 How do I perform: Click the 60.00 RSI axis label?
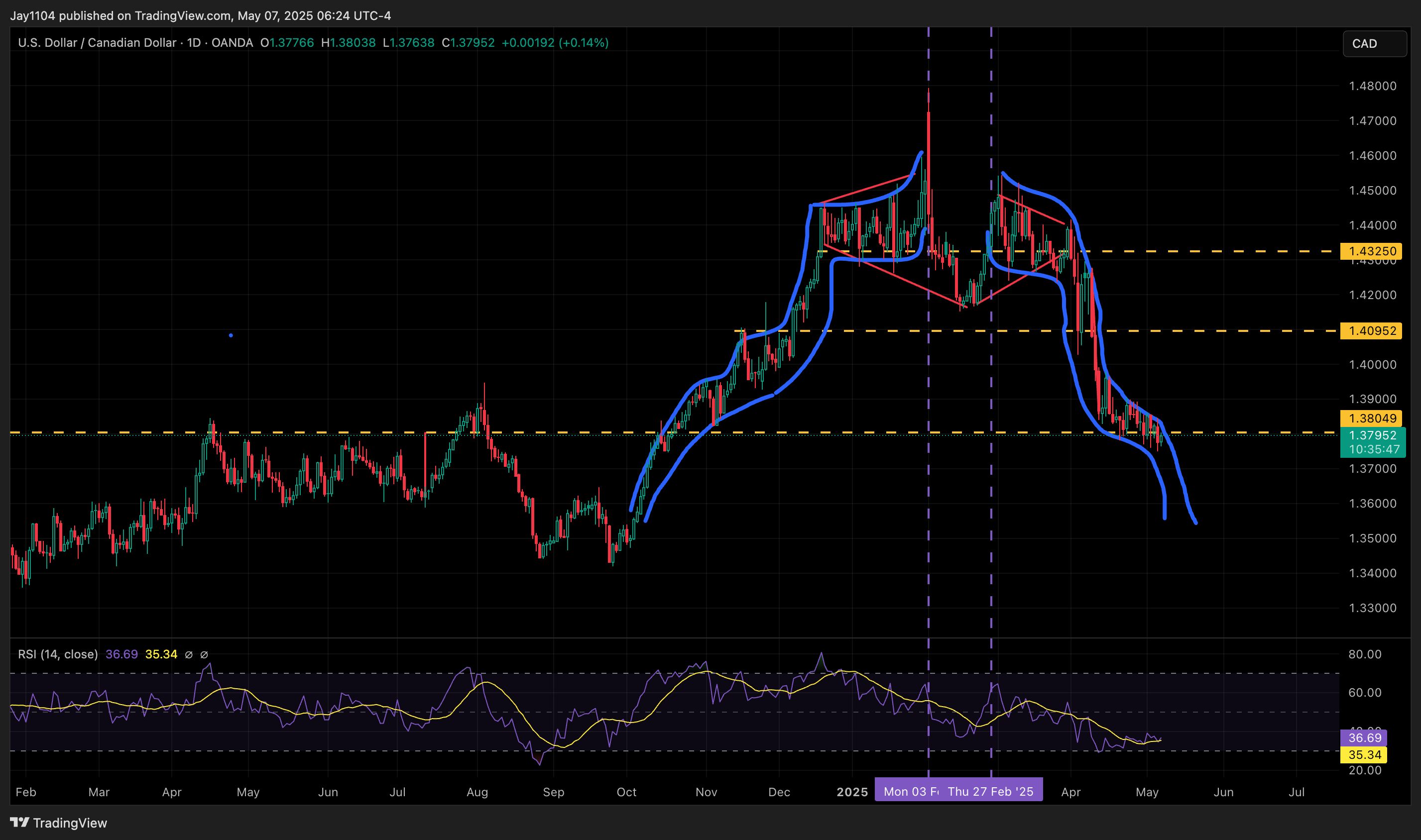[x=1364, y=692]
